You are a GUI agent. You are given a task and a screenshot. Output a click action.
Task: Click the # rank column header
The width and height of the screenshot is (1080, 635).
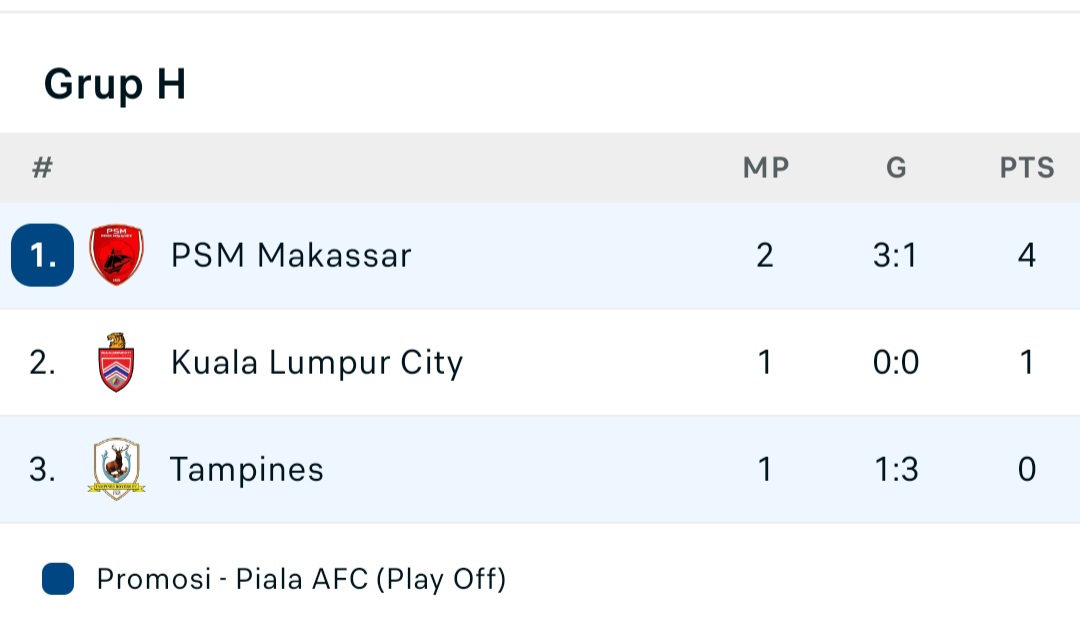43,167
